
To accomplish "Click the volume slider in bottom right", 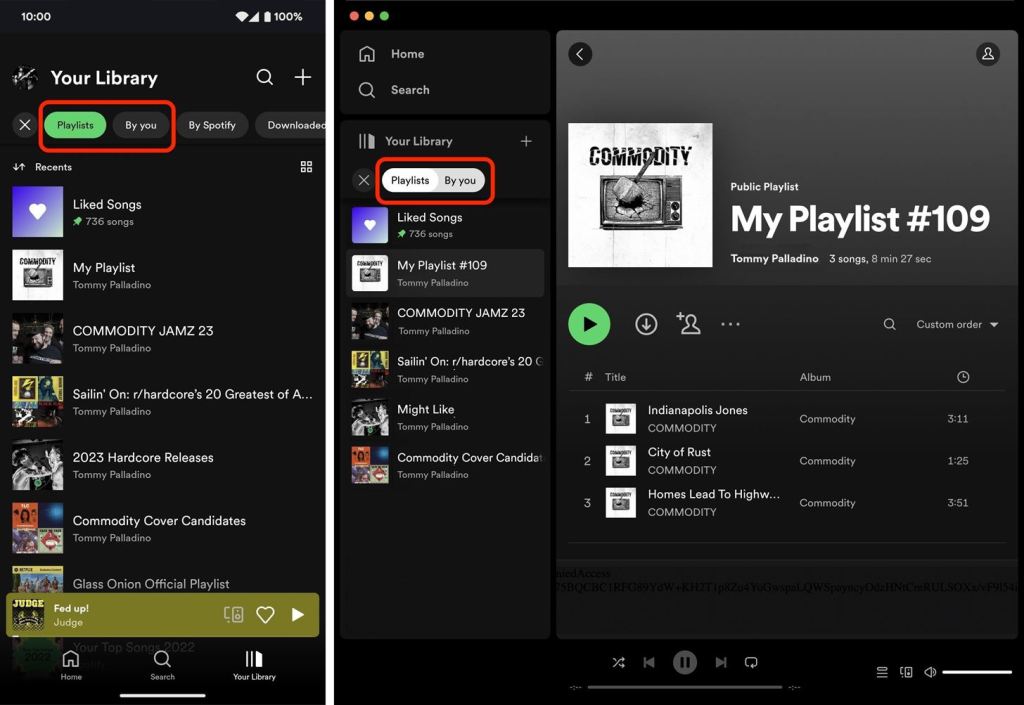I will click(977, 672).
